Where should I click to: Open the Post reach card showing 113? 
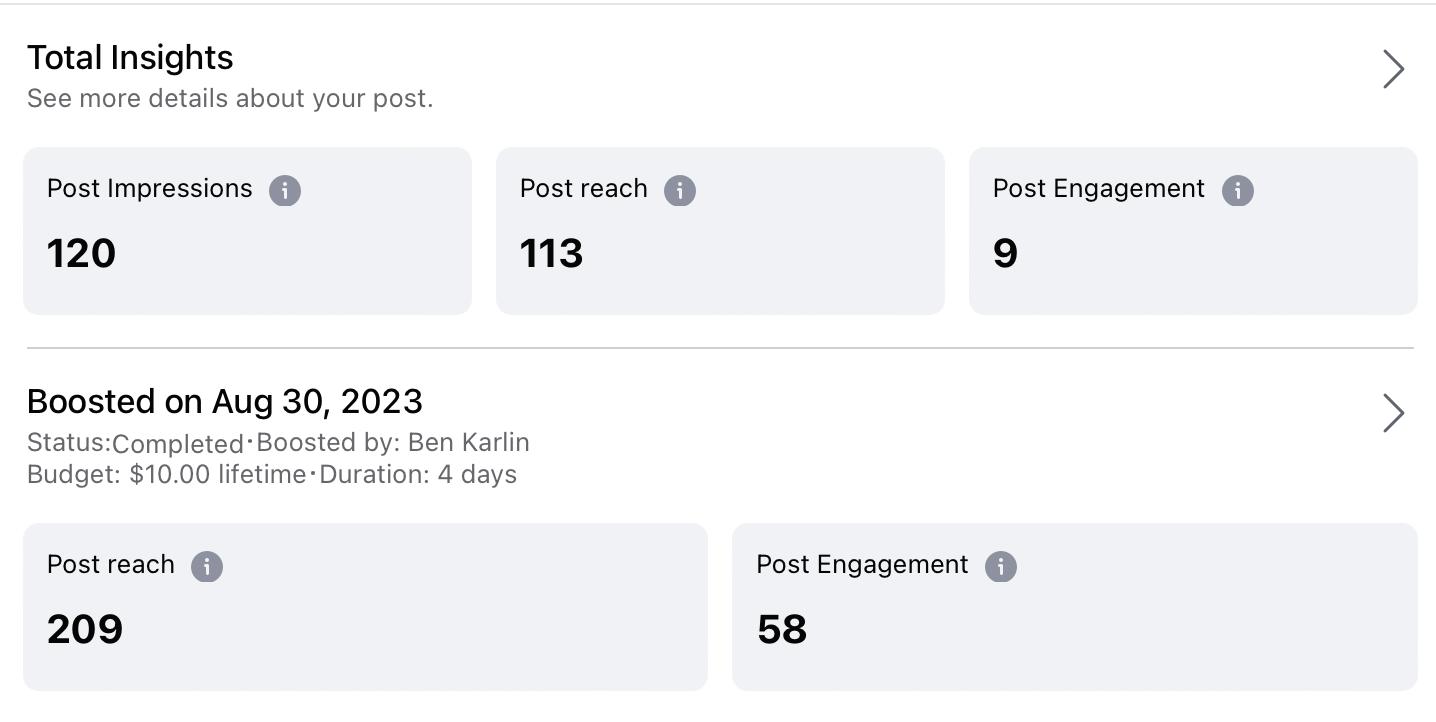[x=720, y=231]
